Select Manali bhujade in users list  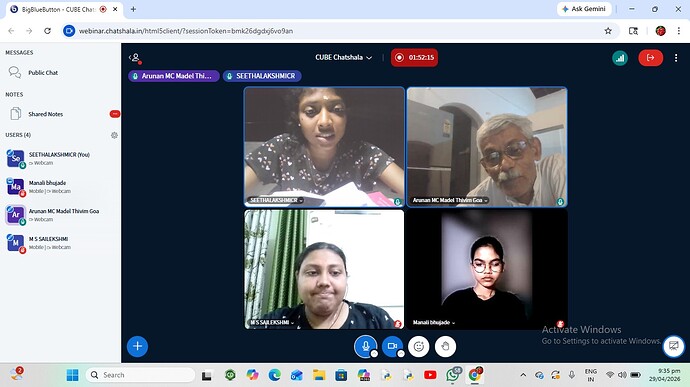pyautogui.click(x=48, y=183)
